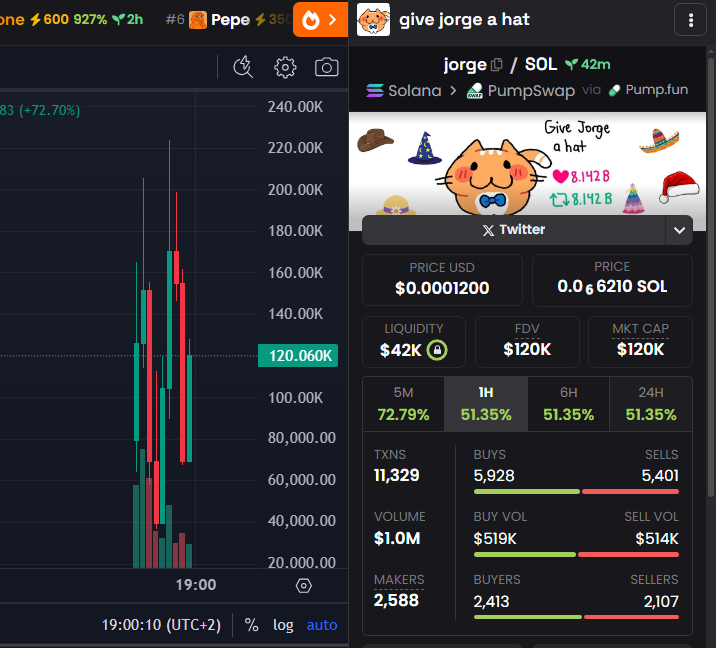Click the SELLERS 2,107 value
716x648 pixels.
point(661,601)
